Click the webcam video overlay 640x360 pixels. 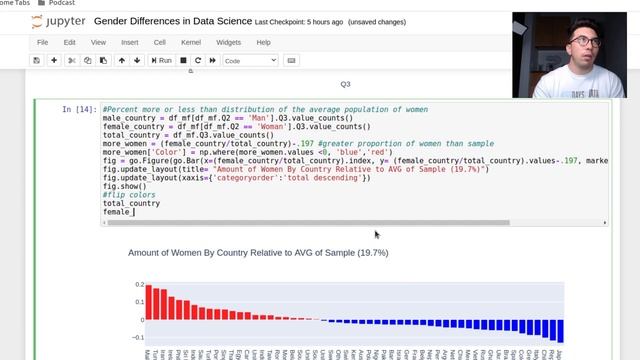pos(569,55)
